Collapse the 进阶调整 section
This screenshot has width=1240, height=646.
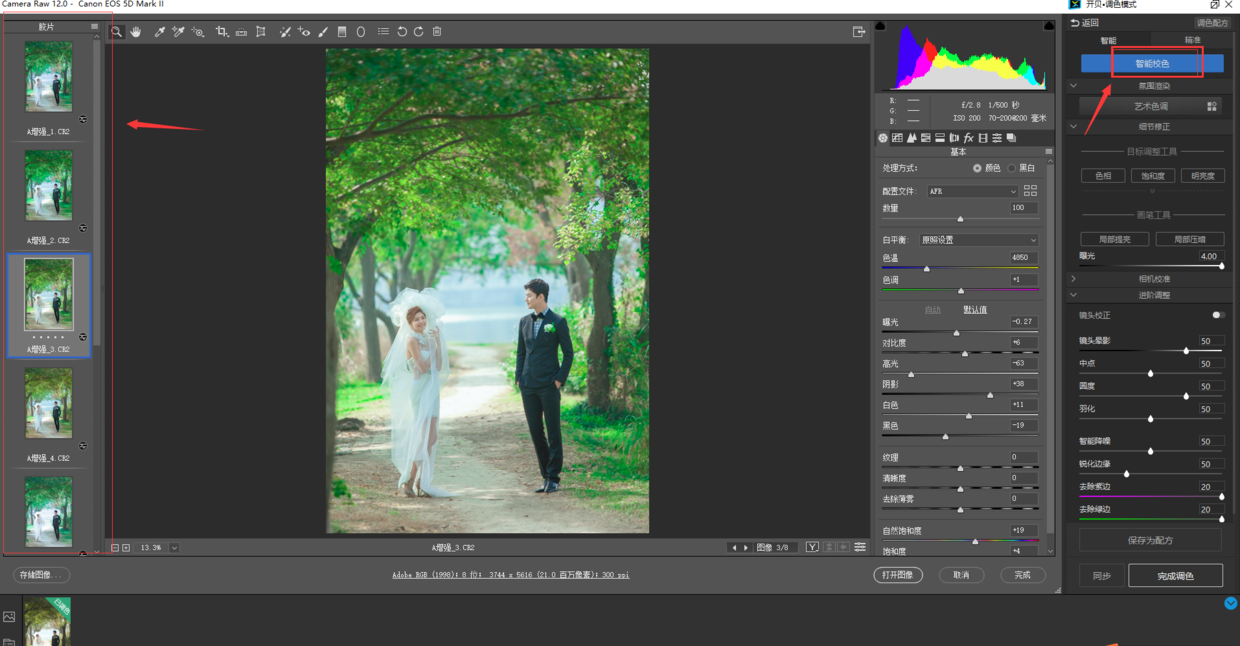pyautogui.click(x=1074, y=295)
